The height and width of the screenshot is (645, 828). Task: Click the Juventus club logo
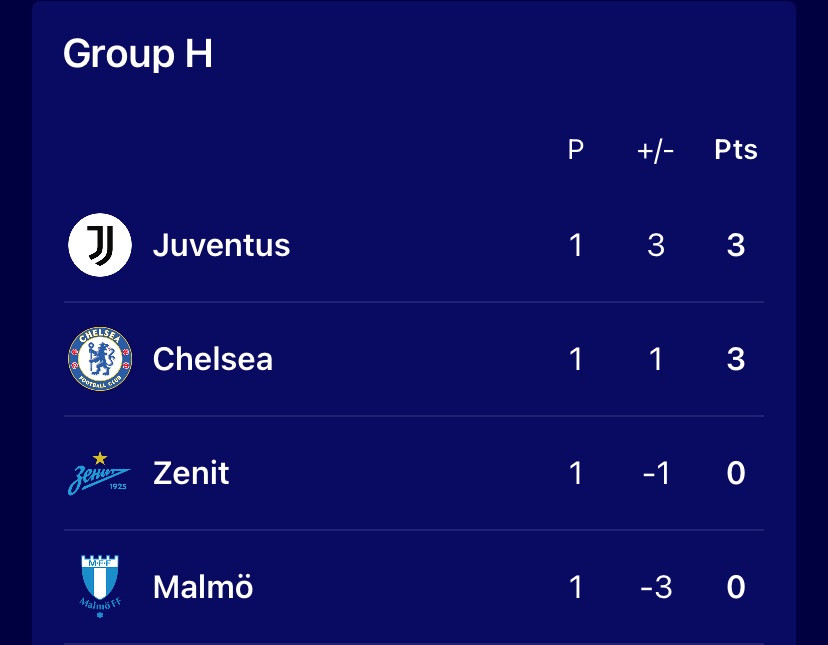click(x=100, y=245)
